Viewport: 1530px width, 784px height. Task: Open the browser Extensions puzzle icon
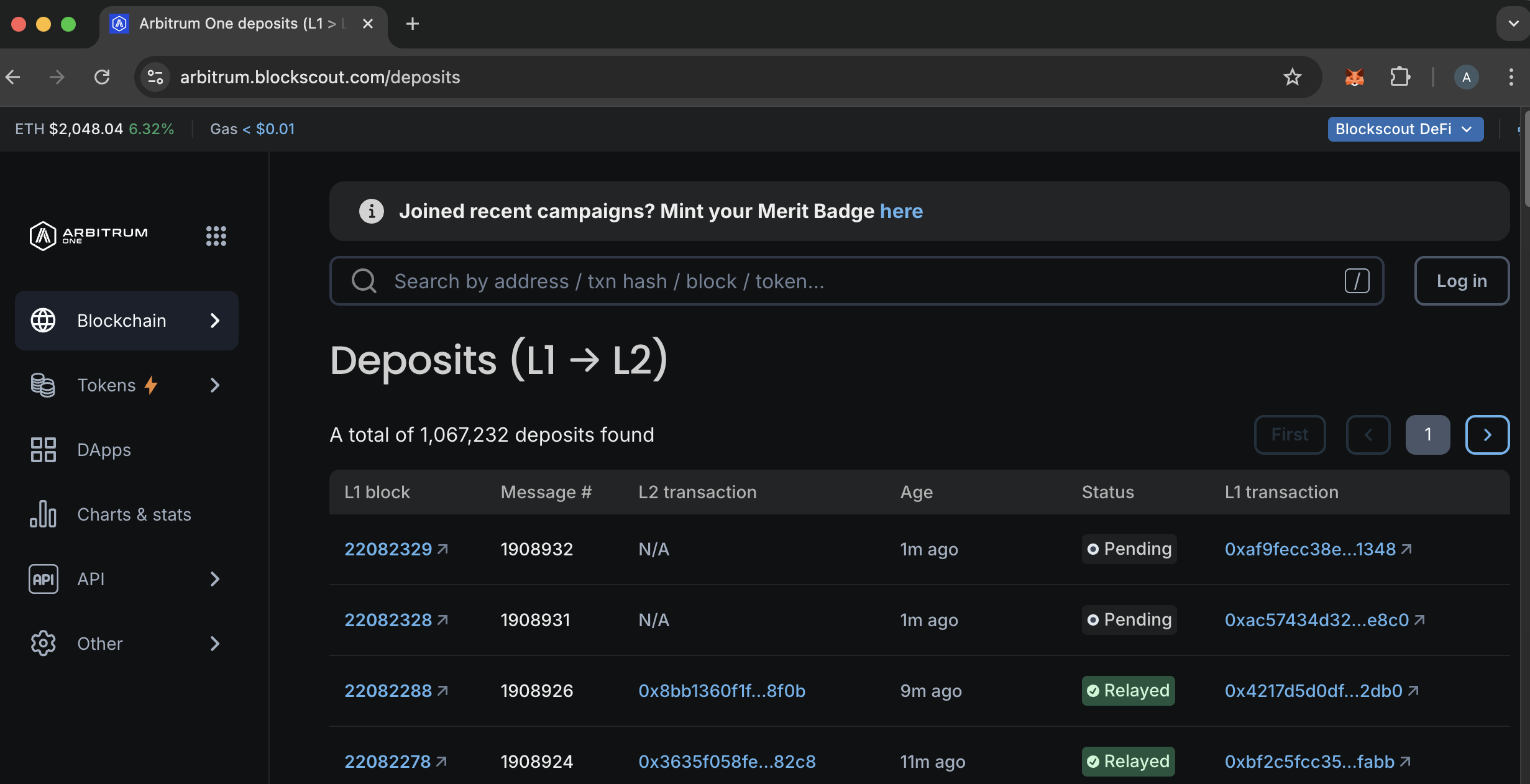point(1399,77)
